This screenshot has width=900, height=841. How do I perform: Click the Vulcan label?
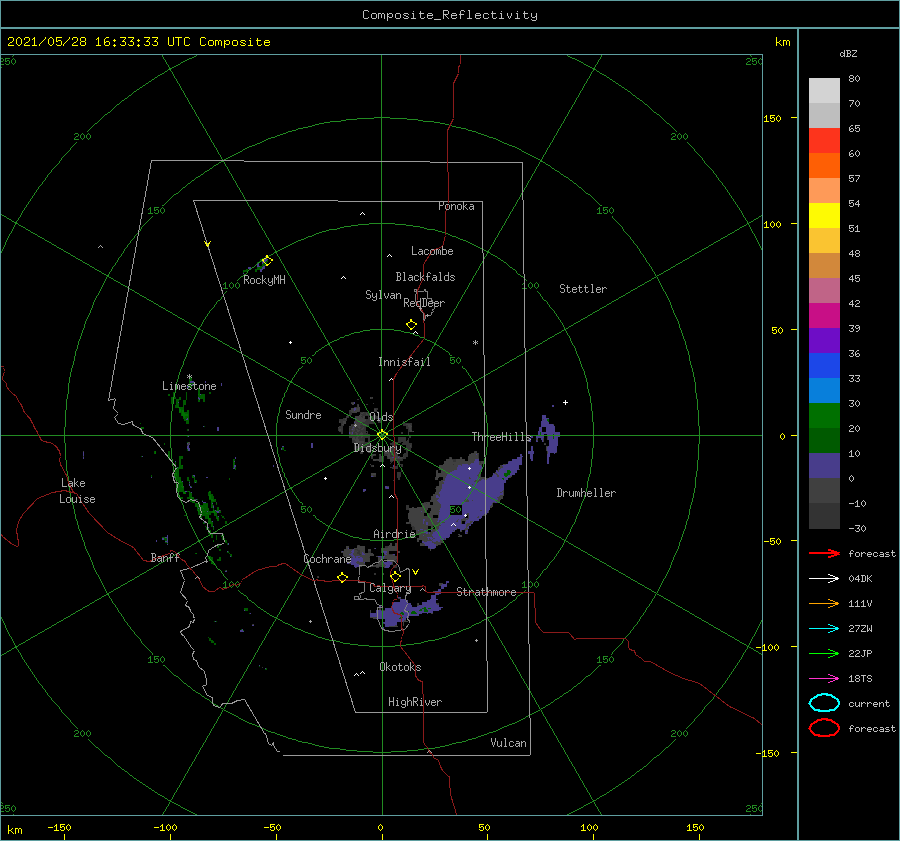(508, 743)
